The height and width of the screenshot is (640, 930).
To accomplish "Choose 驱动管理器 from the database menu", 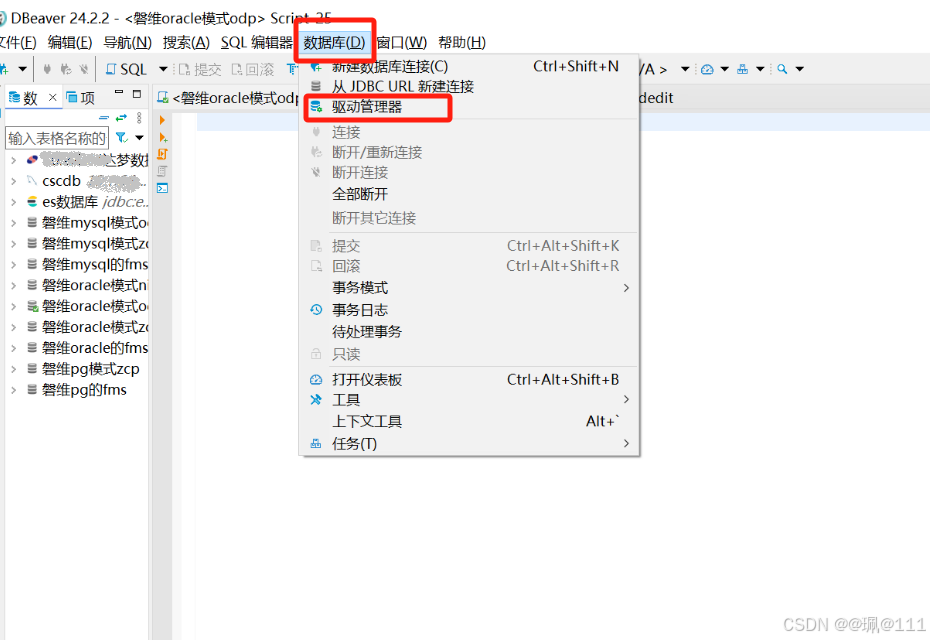I will tap(469, 107).
